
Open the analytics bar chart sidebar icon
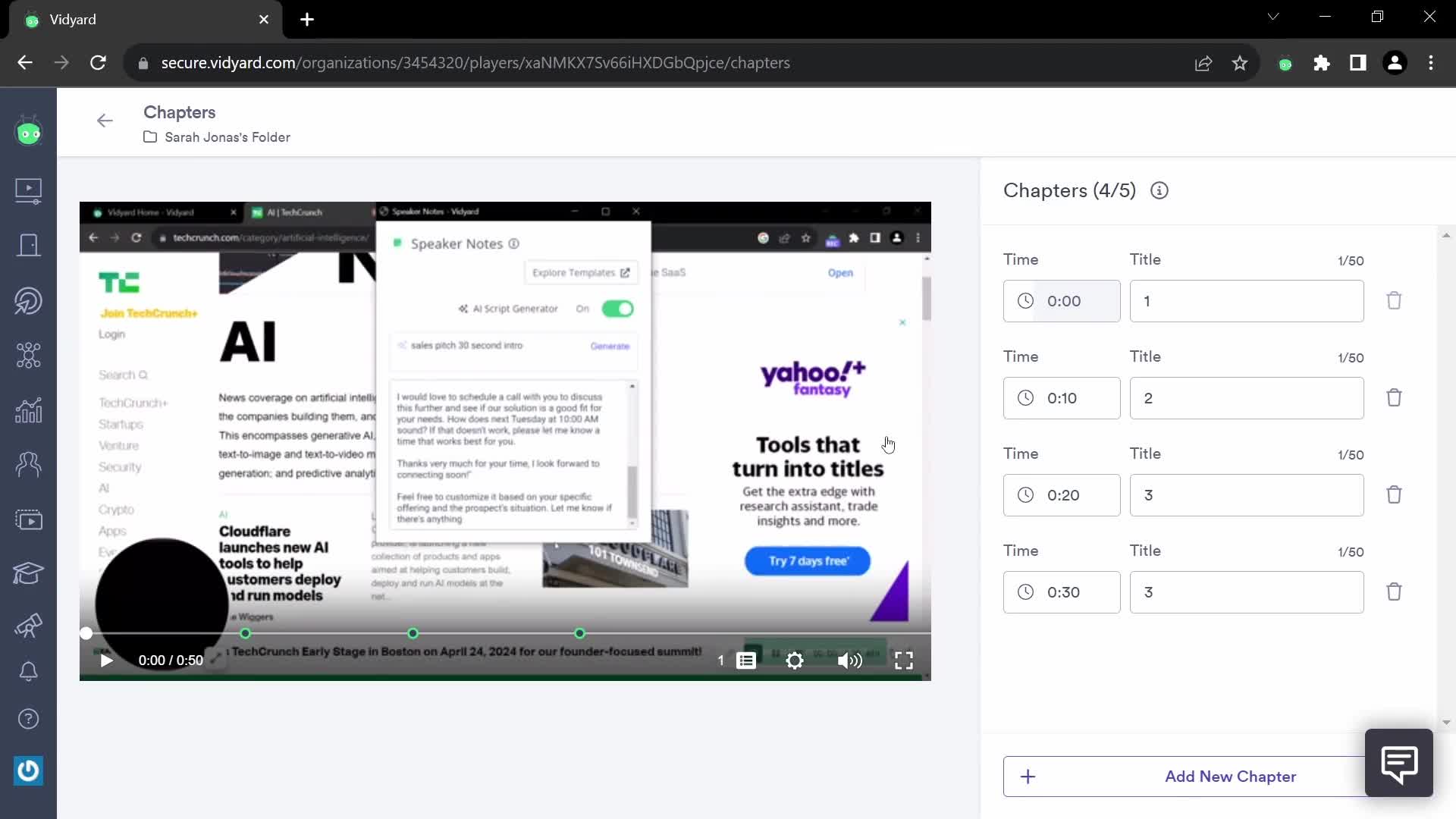point(28,410)
